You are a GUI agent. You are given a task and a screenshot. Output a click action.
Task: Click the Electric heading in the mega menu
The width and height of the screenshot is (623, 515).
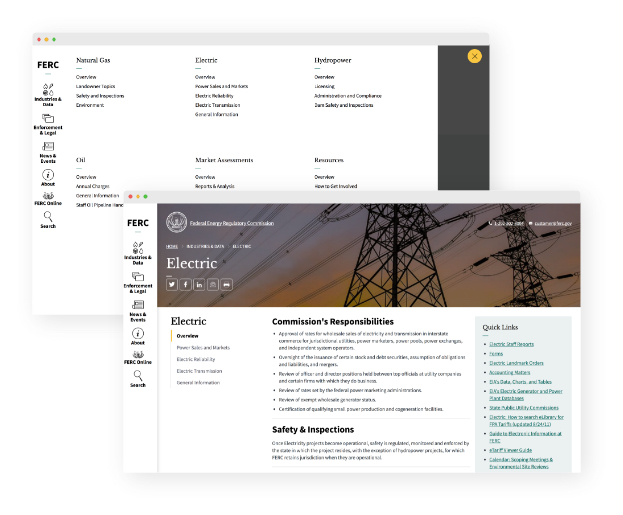[x=206, y=60]
